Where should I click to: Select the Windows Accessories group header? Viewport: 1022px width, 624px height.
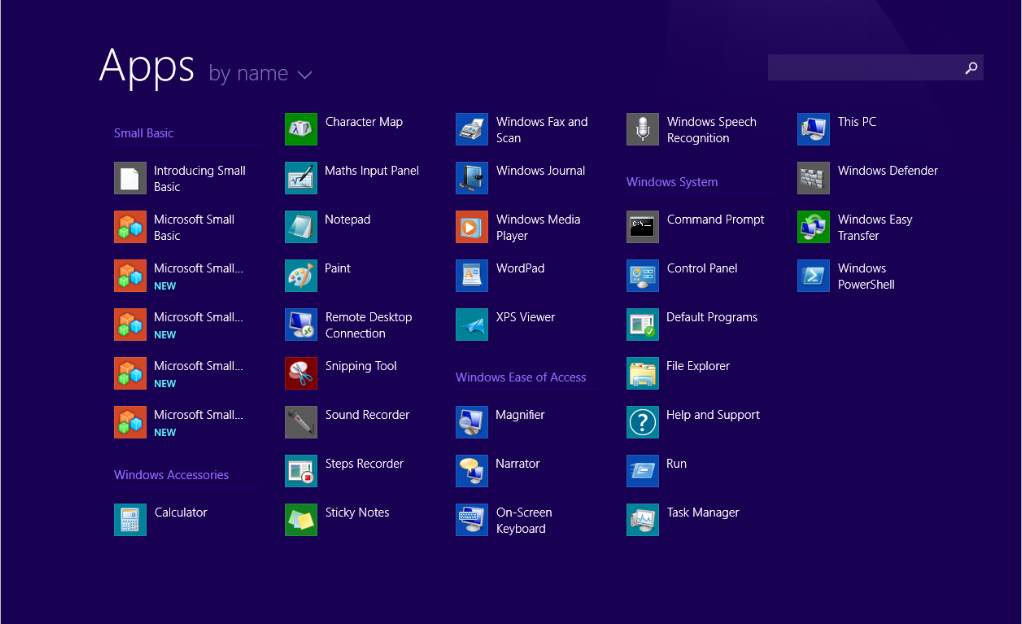pos(171,475)
